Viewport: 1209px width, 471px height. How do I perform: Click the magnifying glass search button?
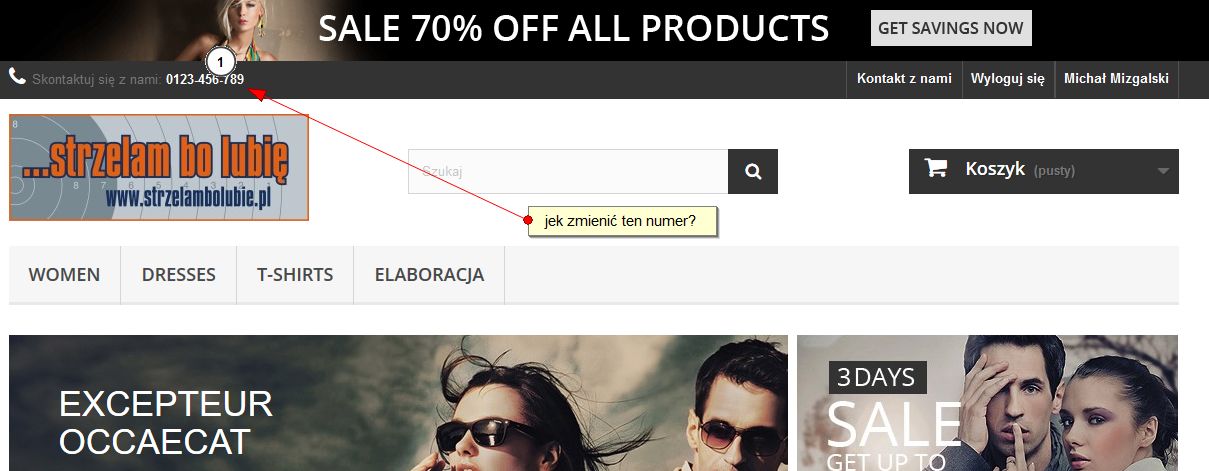coord(753,172)
